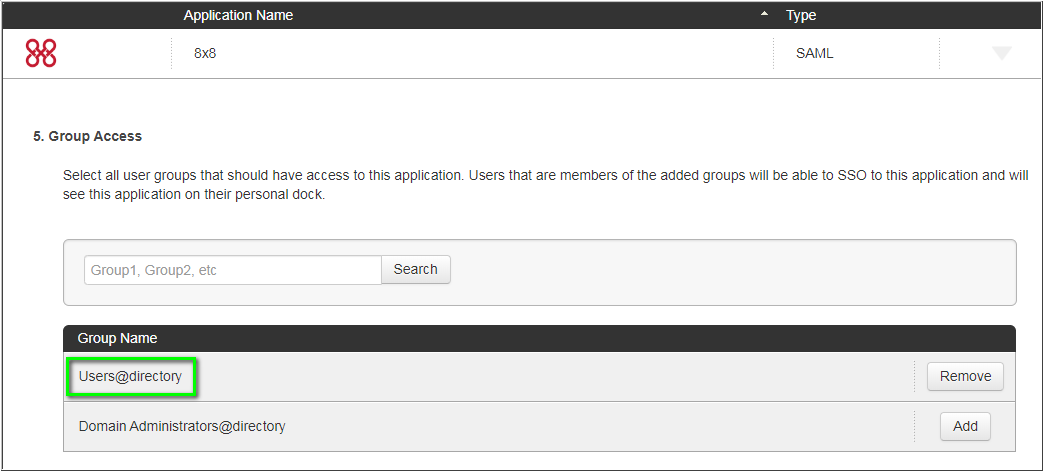1043x471 pixels.
Task: Click the group access description paragraph
Action: tap(545, 185)
